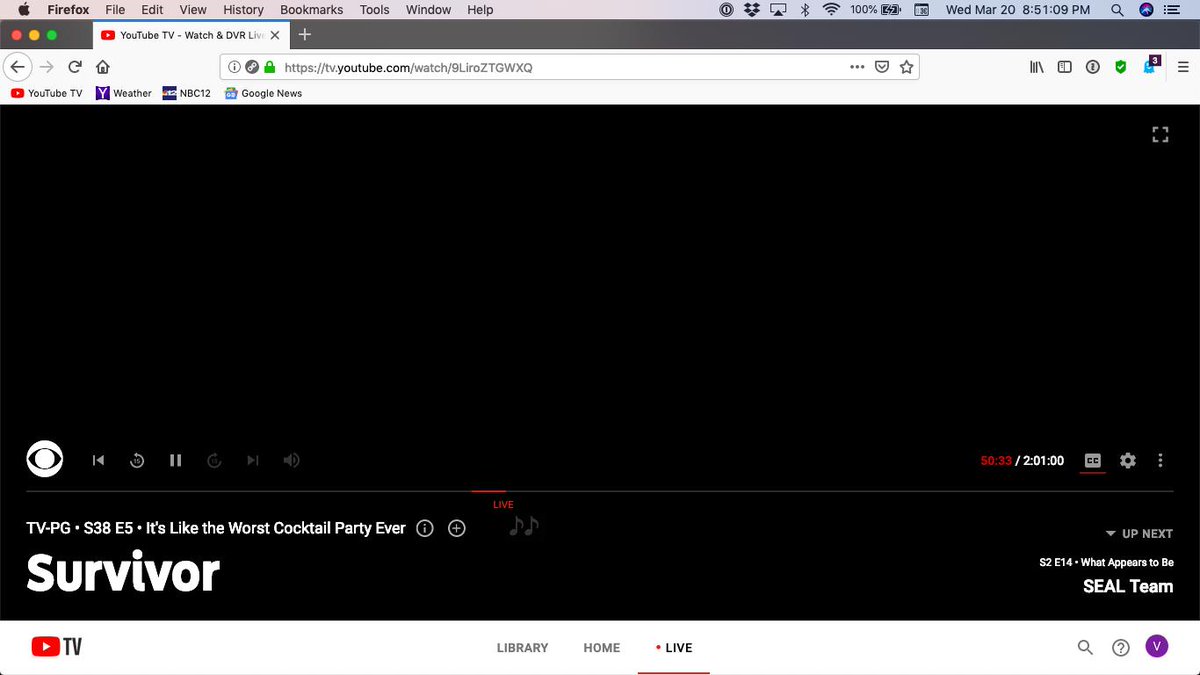The width and height of the screenshot is (1200, 675).
Task: Mute the player volume
Action: 291,460
